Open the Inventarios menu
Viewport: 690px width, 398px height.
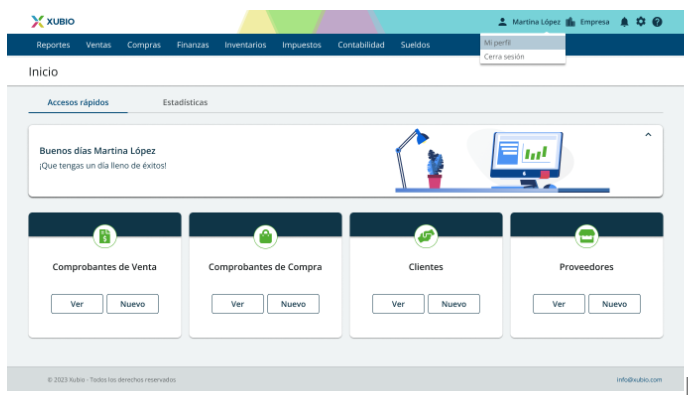[x=245, y=45]
